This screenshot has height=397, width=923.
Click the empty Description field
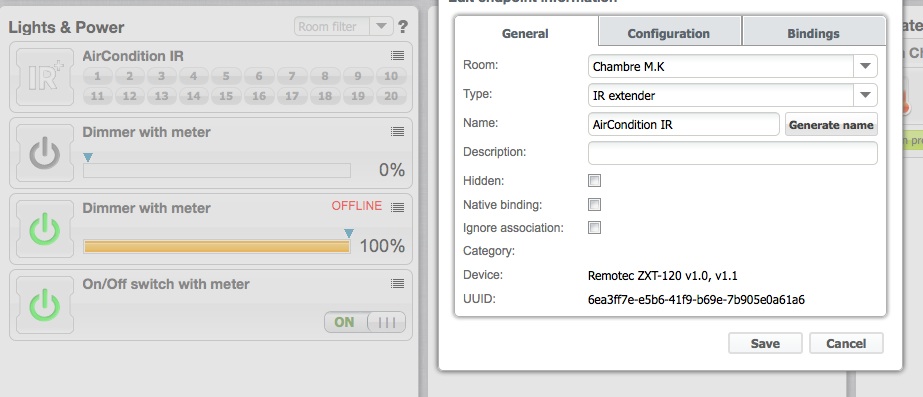[x=733, y=153]
